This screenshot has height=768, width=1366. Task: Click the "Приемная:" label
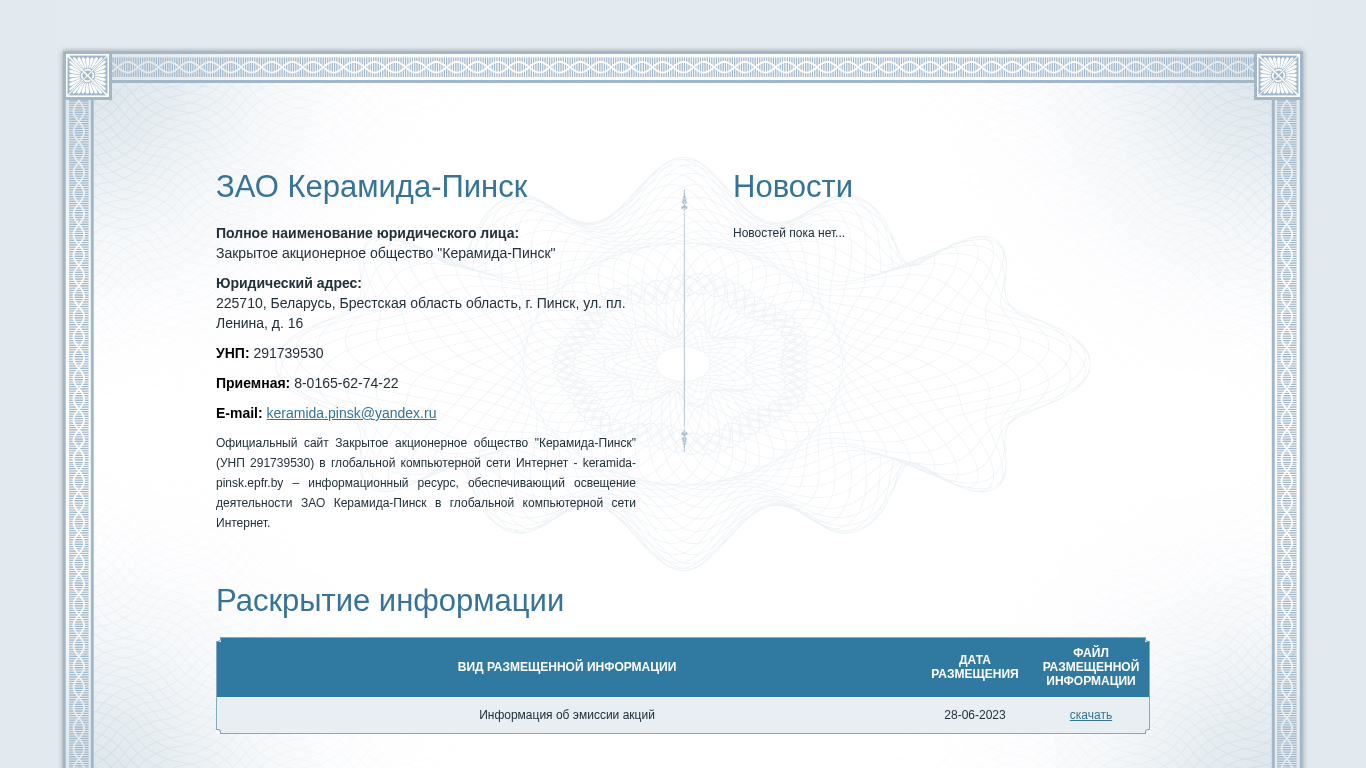click(253, 383)
